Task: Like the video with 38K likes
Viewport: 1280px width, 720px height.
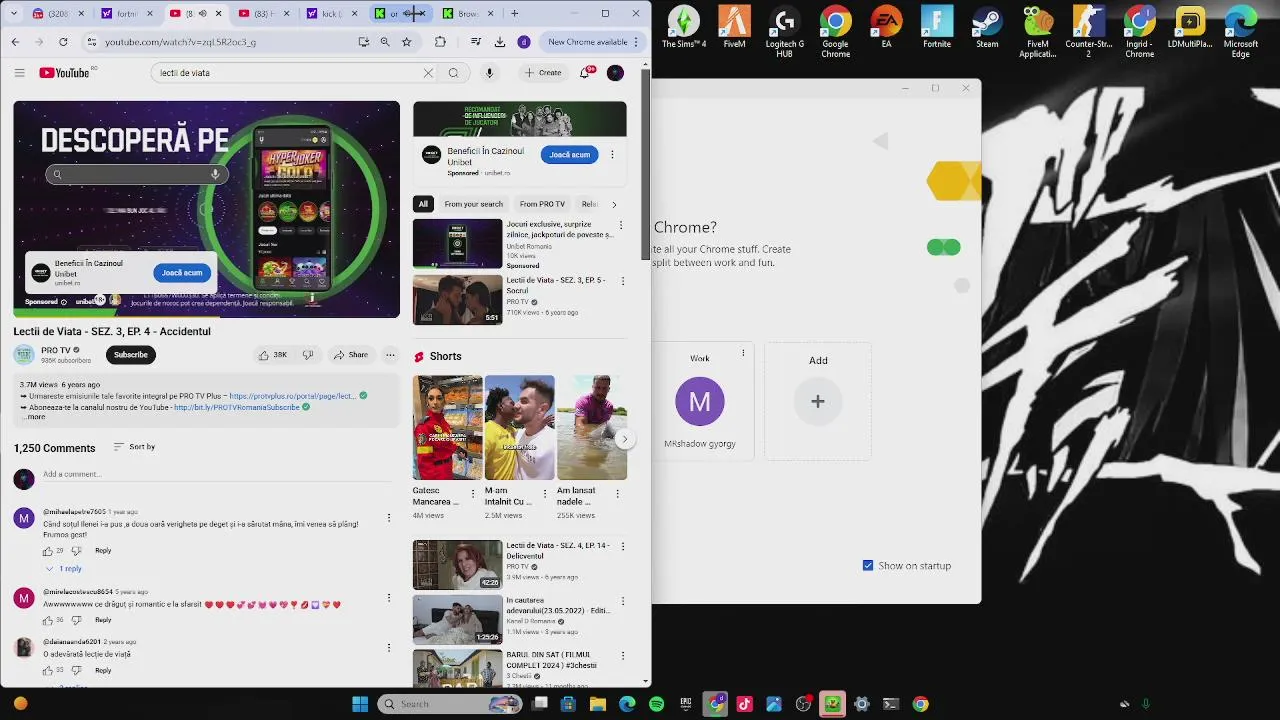Action: coord(272,355)
